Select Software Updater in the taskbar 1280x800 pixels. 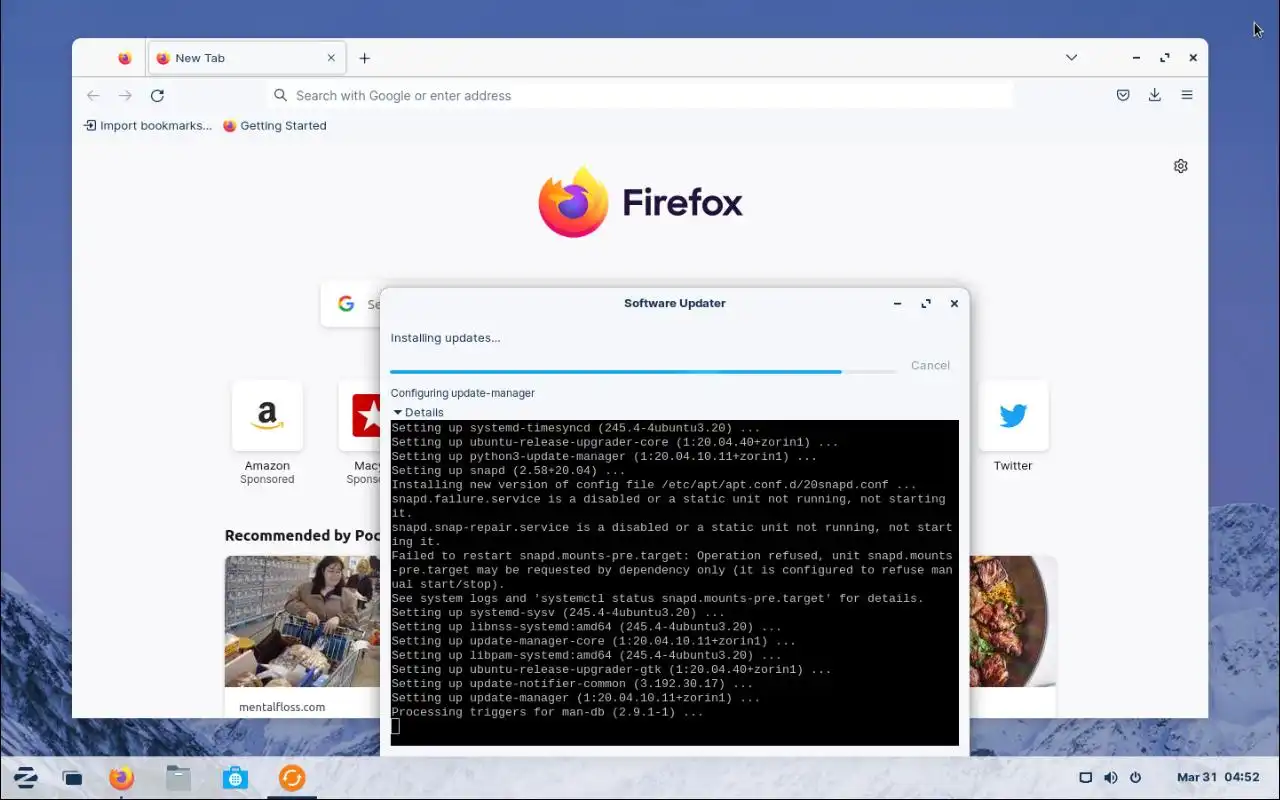coord(292,777)
